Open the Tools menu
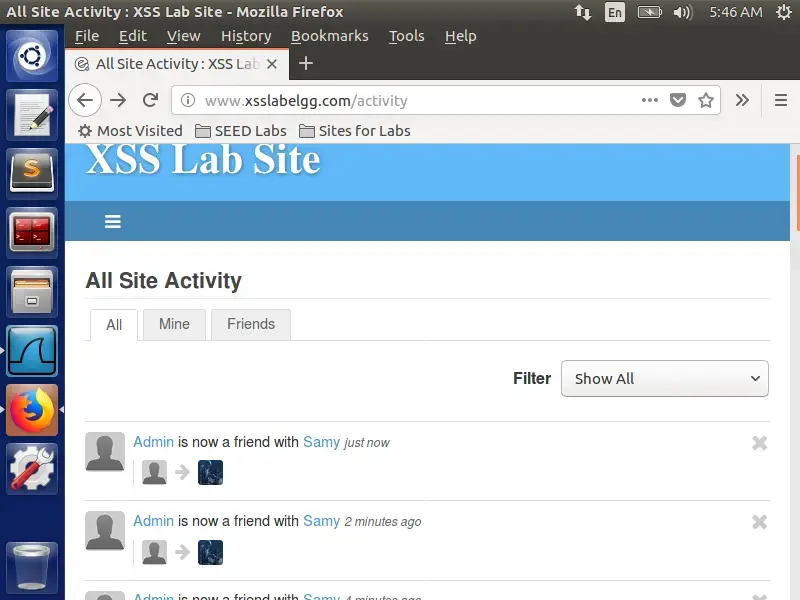800x600 pixels. 406,36
